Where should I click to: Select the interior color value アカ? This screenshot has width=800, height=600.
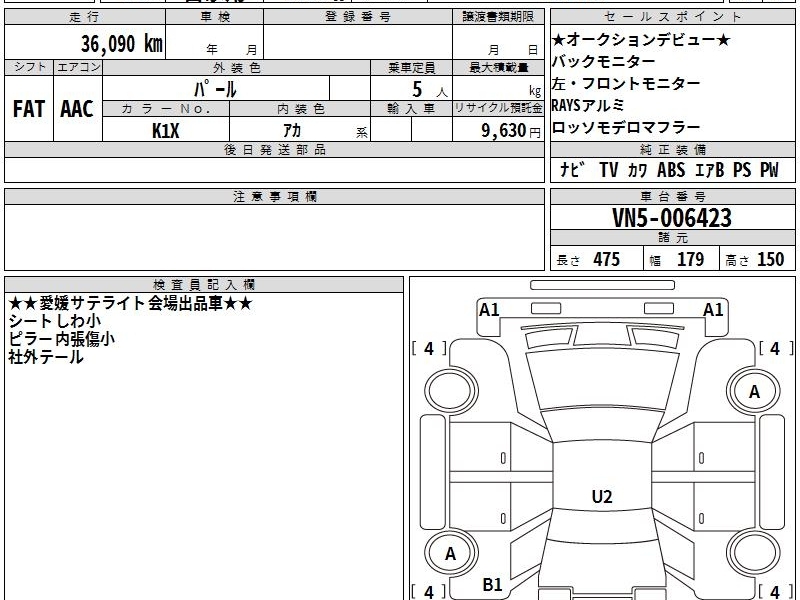[292, 131]
